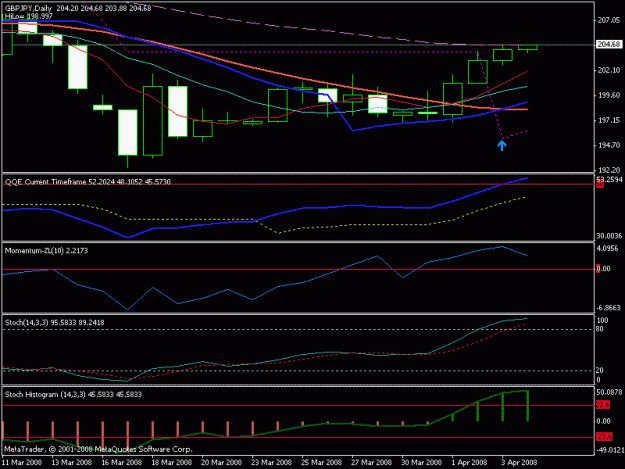The image size is (625, 469).
Task: Click the red 0.00 momentum level tag
Action: pos(603,269)
